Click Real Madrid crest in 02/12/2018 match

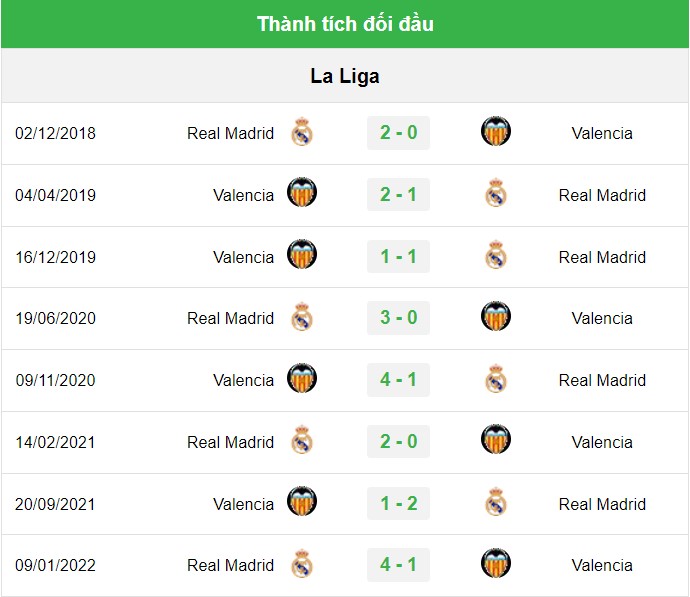pyautogui.click(x=302, y=132)
